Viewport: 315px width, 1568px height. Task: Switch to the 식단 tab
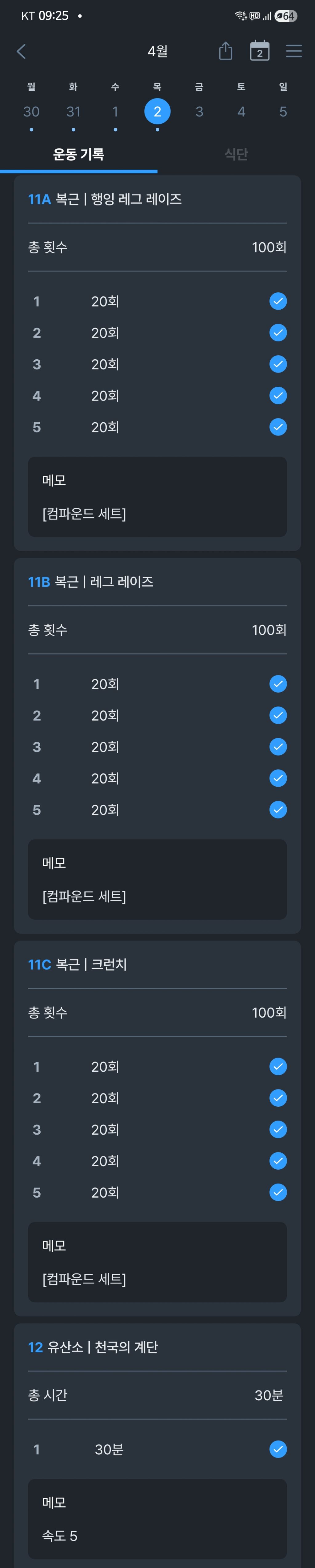[236, 154]
